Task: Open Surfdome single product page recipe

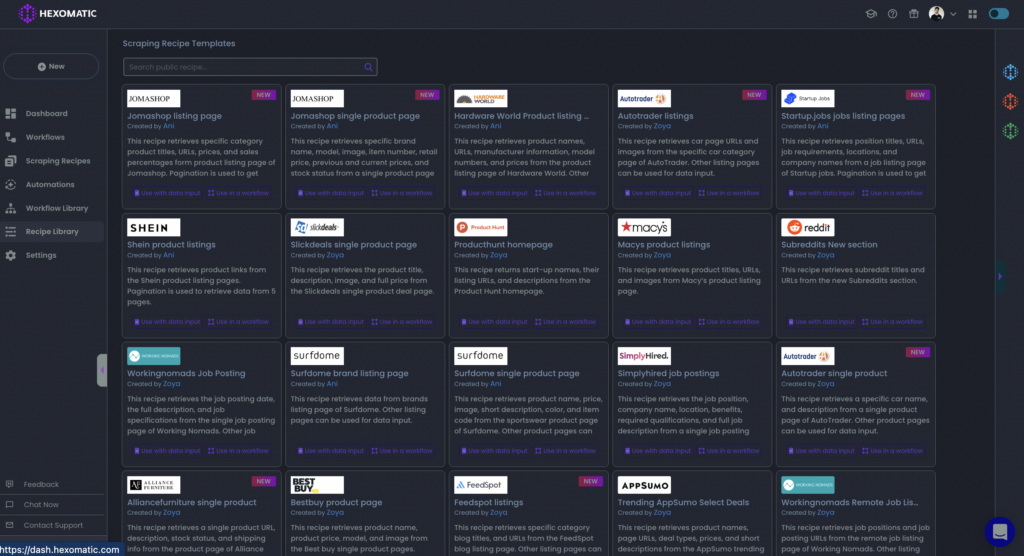Action: [x=517, y=373]
